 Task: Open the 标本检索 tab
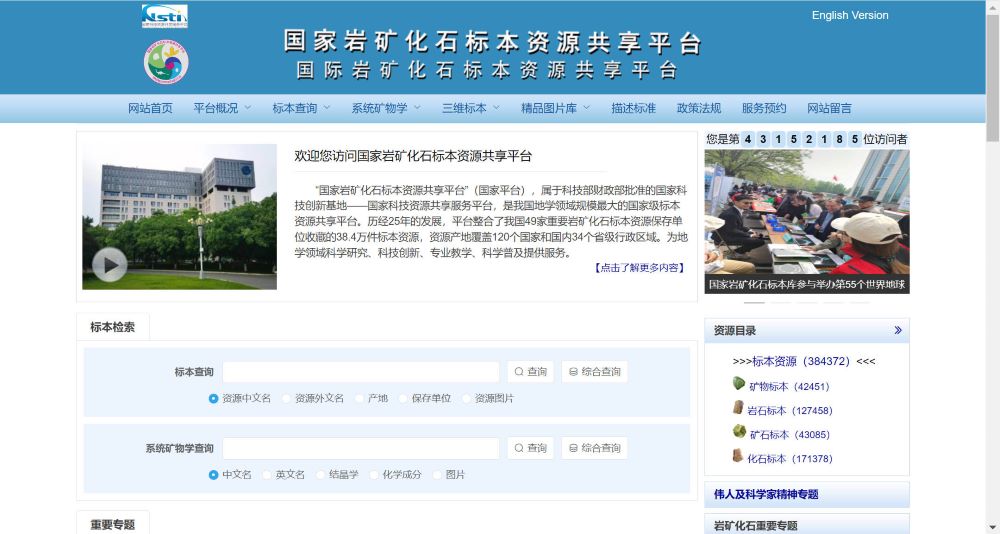click(112, 327)
